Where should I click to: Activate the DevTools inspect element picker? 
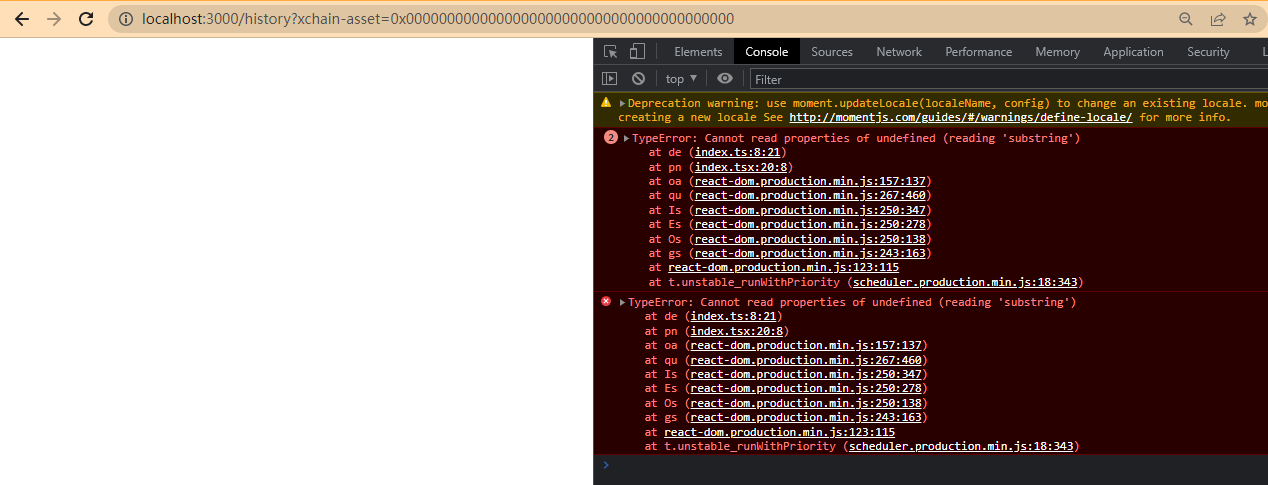611,52
